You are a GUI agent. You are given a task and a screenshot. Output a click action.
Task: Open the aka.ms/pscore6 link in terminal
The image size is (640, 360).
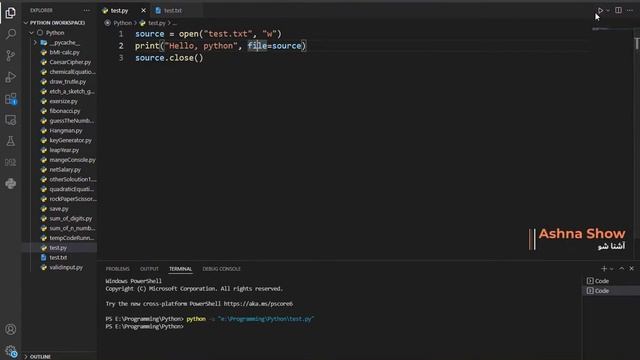[x=258, y=304]
